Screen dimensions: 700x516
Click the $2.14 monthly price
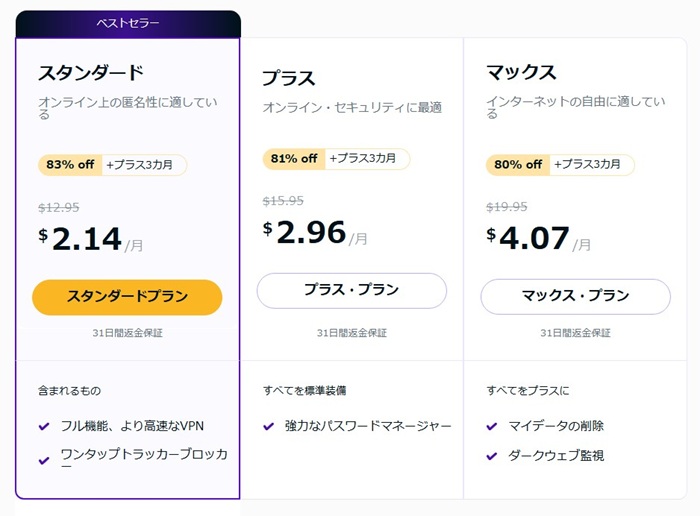(86, 240)
